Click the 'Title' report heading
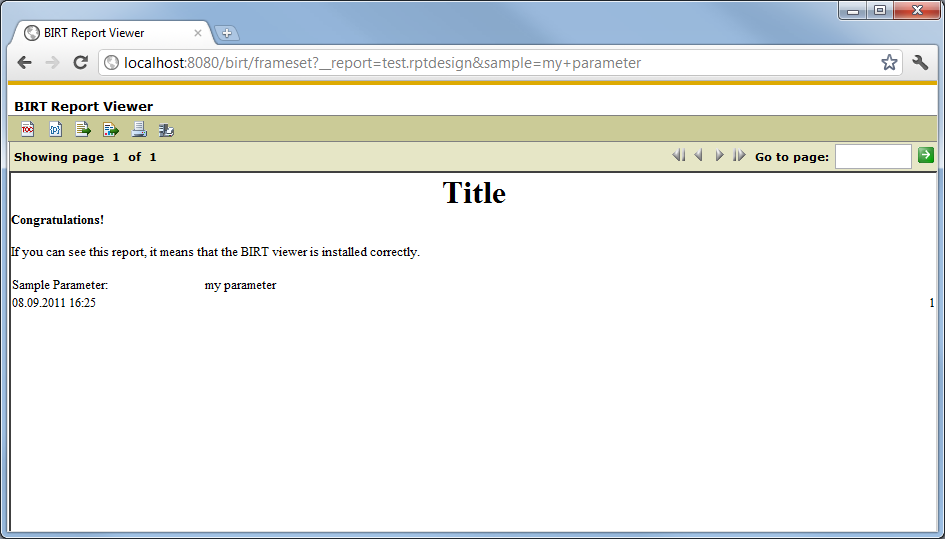The height and width of the screenshot is (539, 945). coord(474,193)
